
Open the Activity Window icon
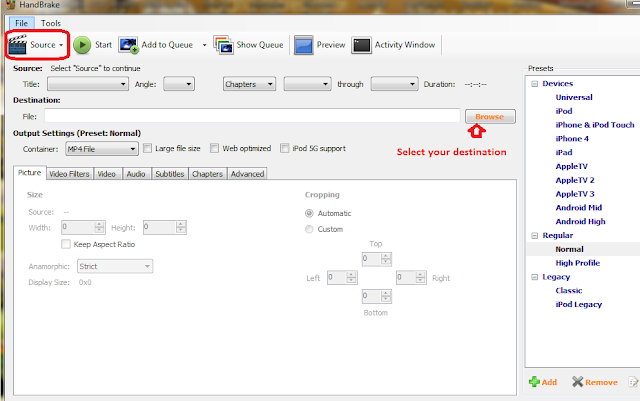pos(361,45)
